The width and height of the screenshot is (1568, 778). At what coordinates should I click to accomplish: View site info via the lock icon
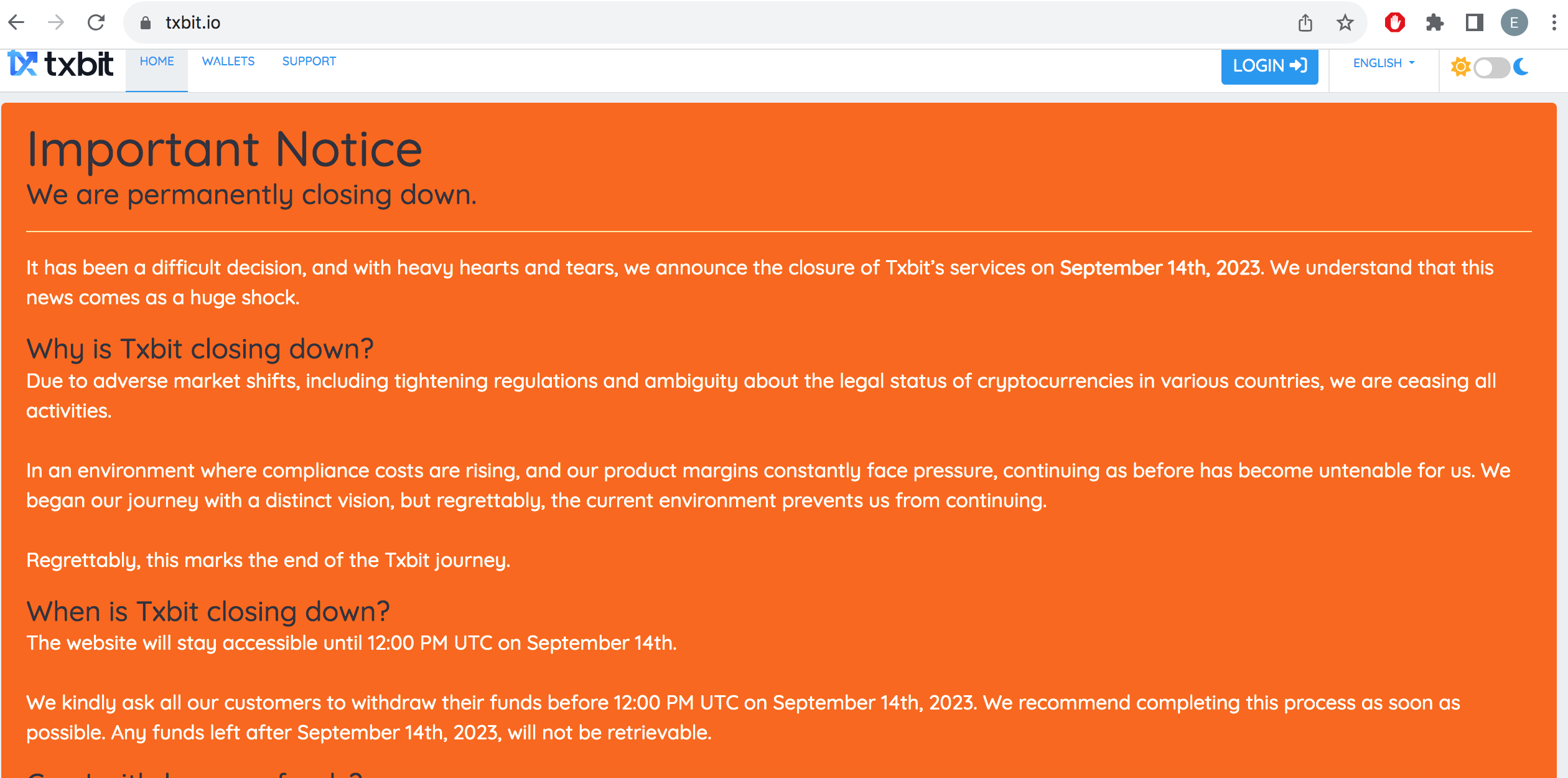pyautogui.click(x=146, y=23)
